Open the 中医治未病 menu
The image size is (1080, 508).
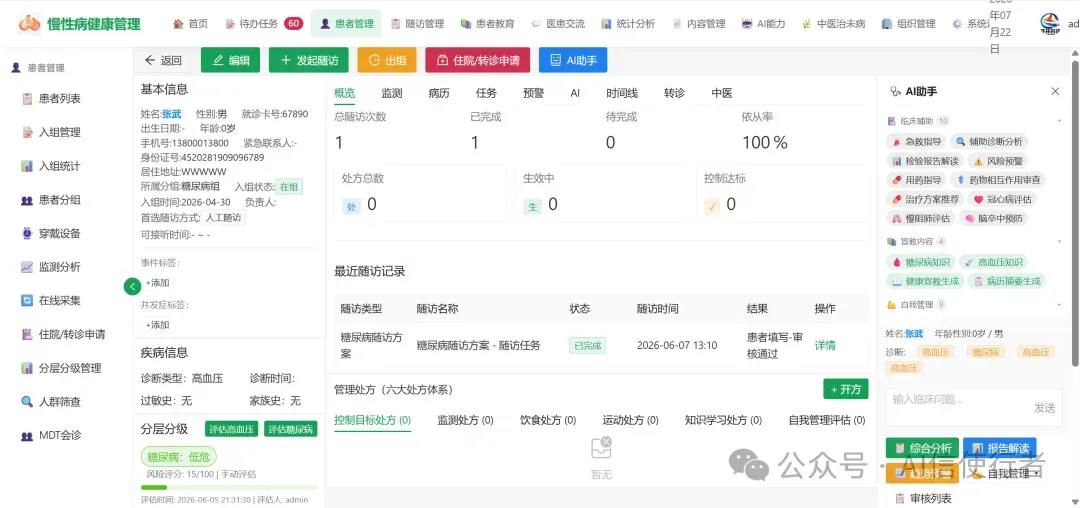click(833, 23)
